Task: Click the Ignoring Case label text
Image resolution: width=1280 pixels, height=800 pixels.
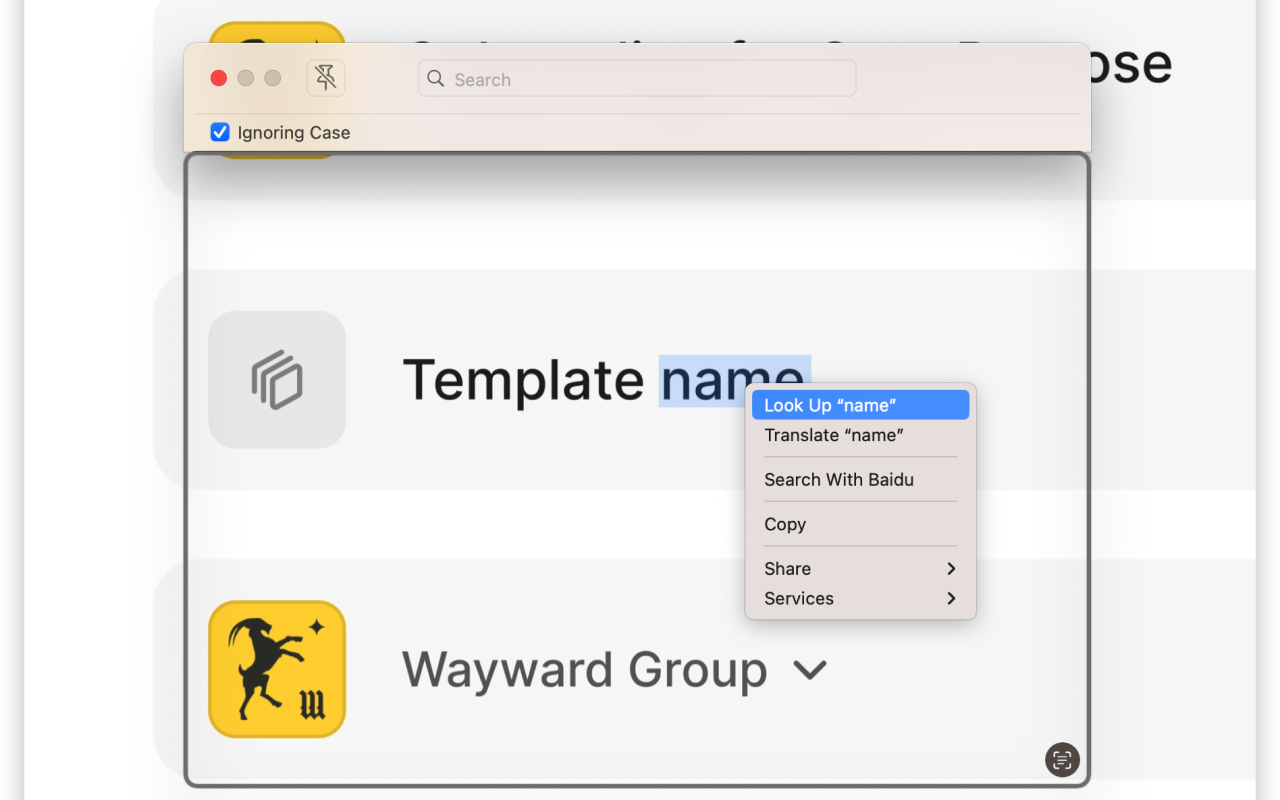Action: pos(294,132)
